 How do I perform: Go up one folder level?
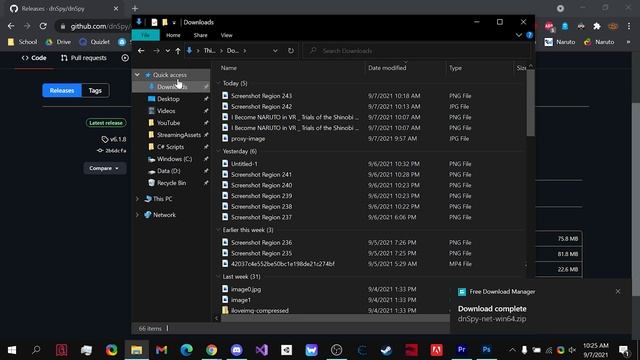coord(178,51)
